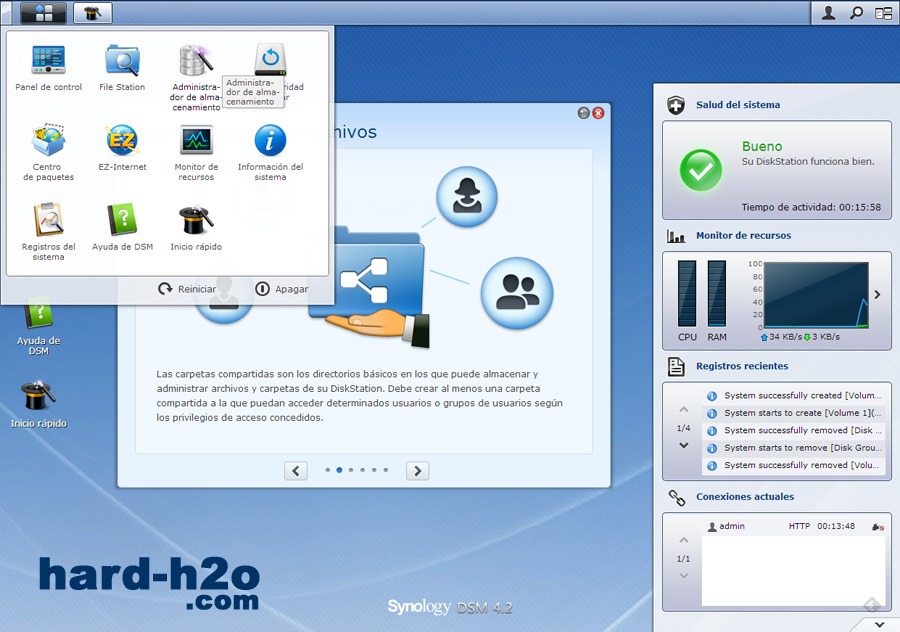
Task: Select log 'System starts to remove [Disk Grou...'
Action: (793, 448)
